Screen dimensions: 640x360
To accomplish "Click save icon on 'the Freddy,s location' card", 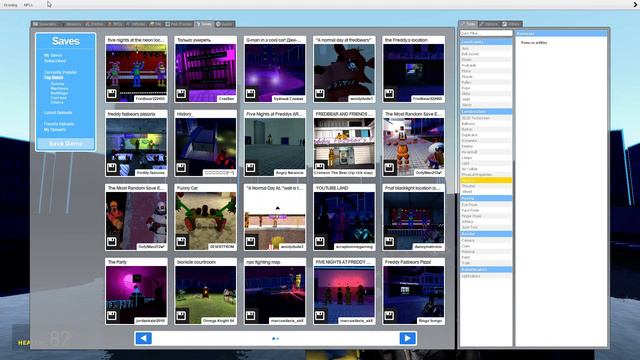I will click(x=389, y=93).
